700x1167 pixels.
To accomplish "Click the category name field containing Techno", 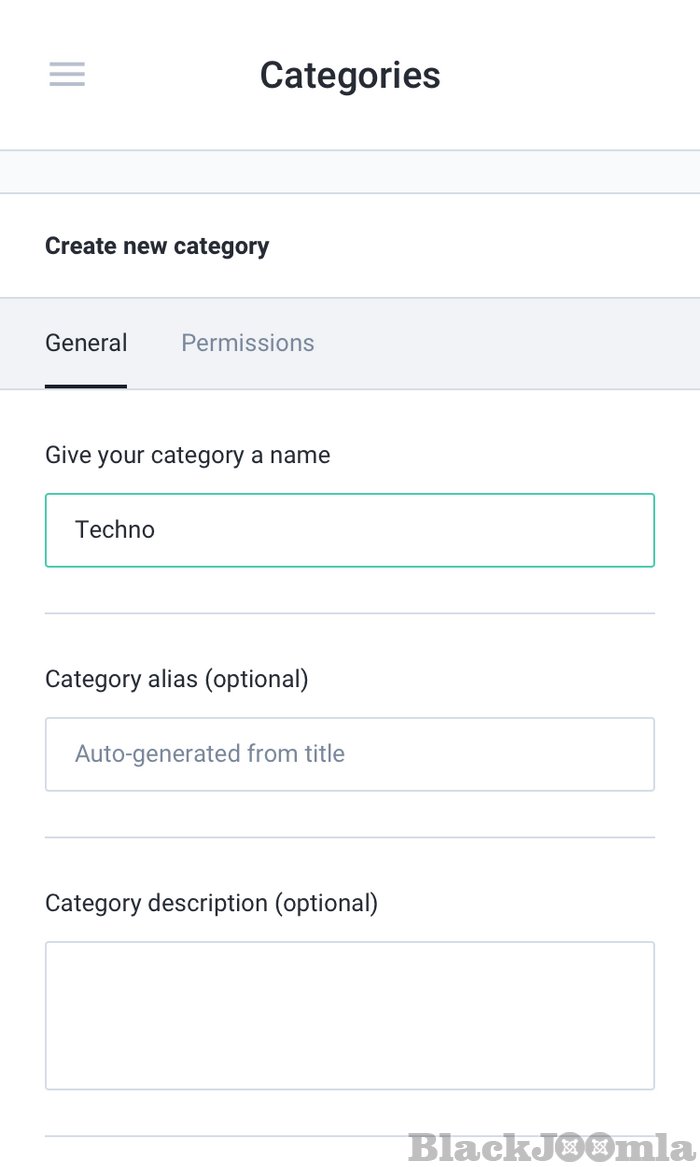I will pos(350,530).
